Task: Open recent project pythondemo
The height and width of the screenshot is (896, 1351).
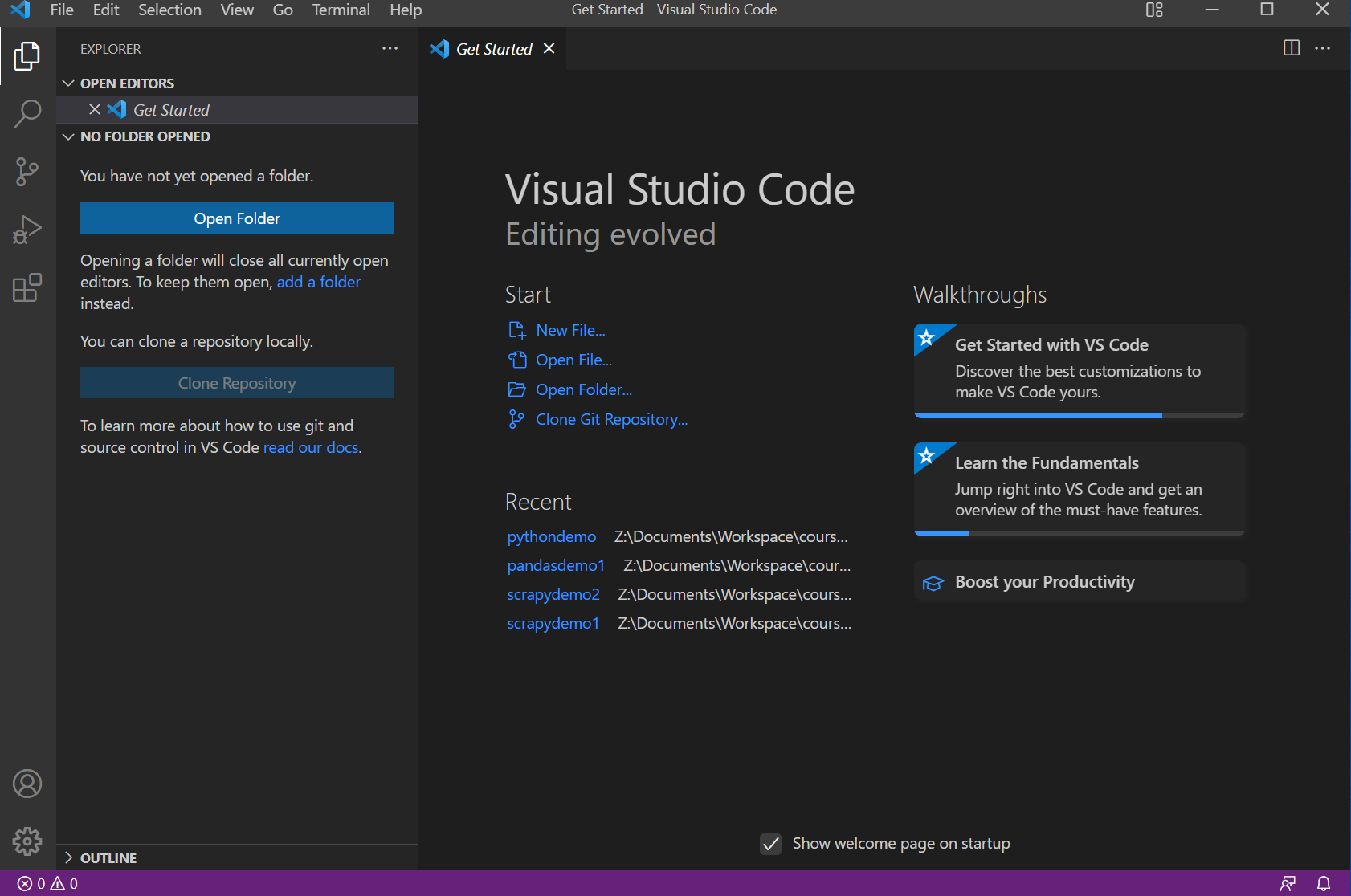Action: (552, 536)
